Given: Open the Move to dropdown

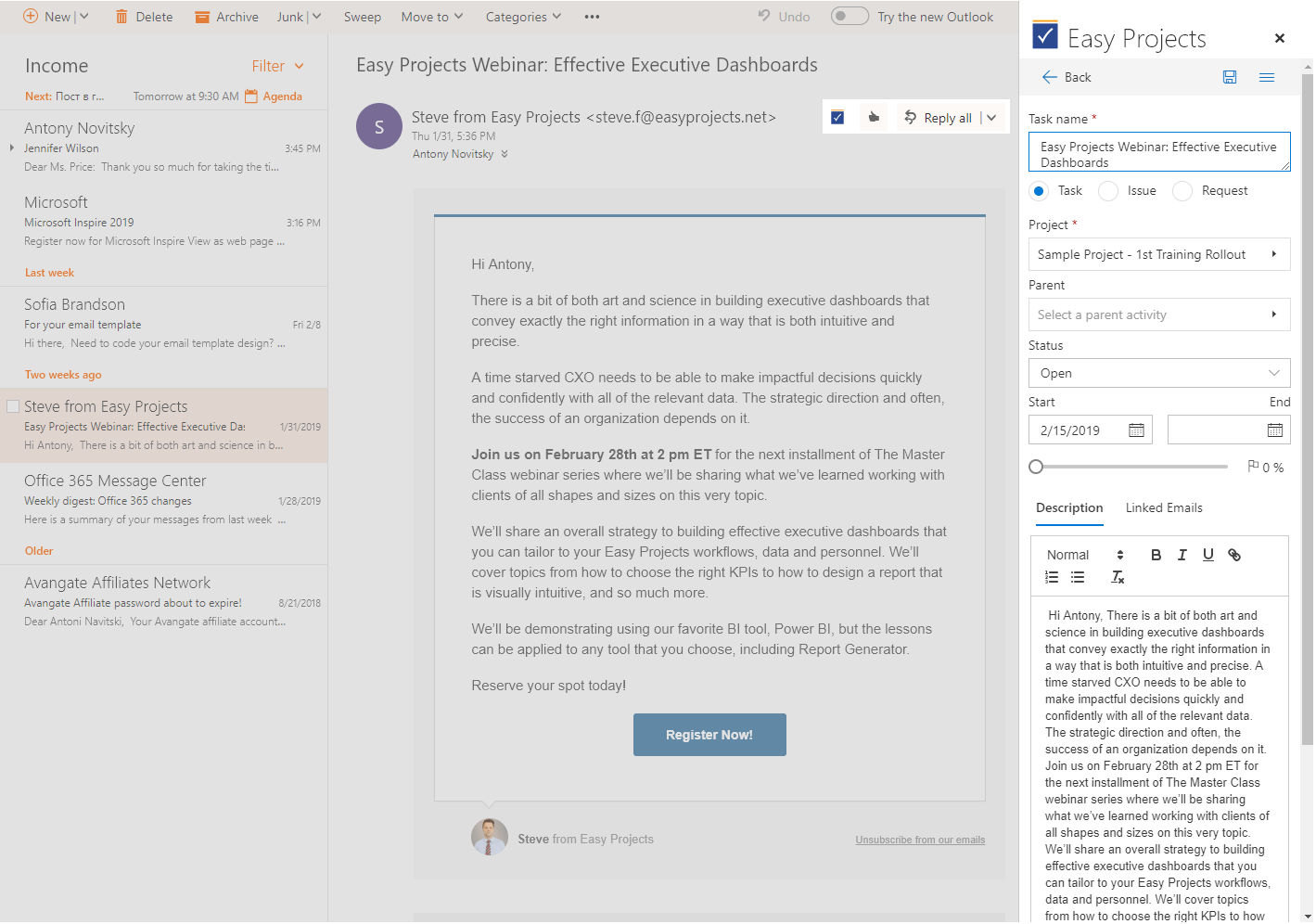Looking at the screenshot, I should (x=432, y=17).
